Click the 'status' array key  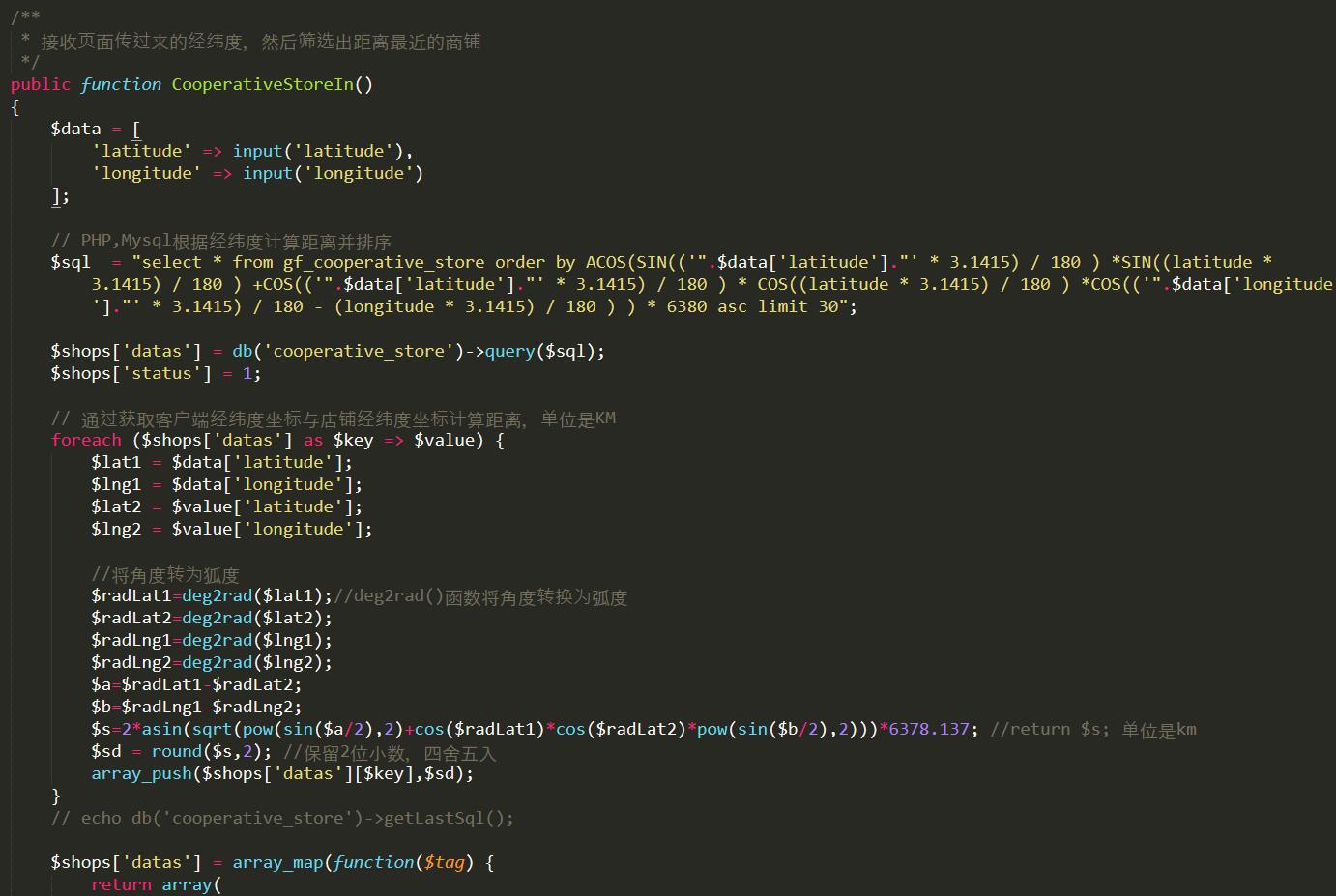[161, 373]
